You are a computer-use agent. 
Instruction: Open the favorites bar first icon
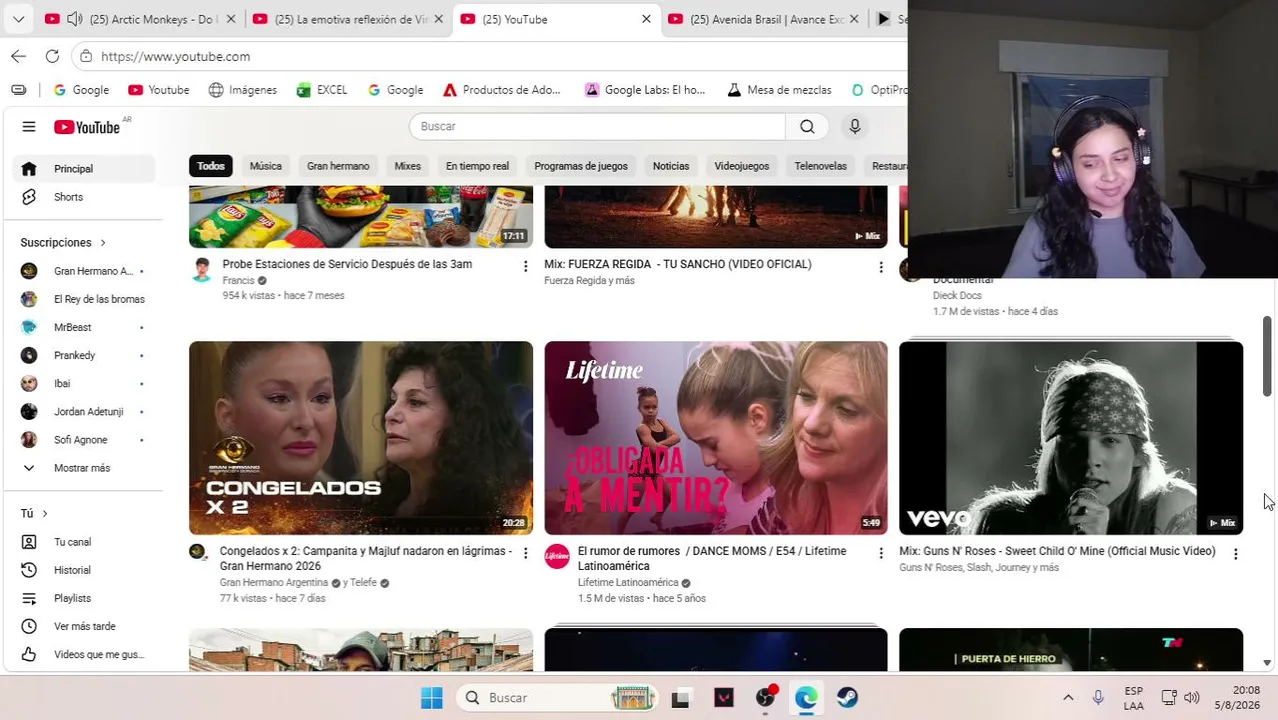(x=19, y=90)
